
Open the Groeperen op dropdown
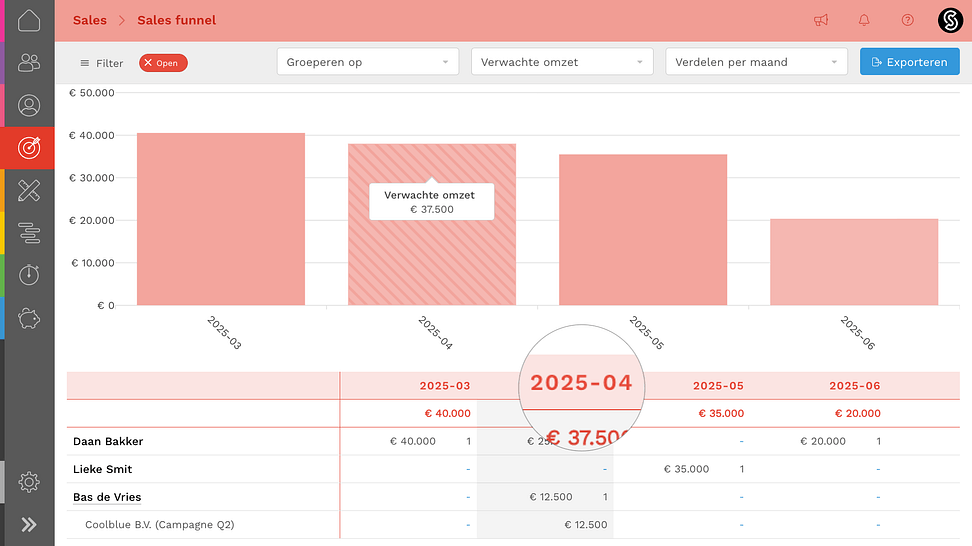pyautogui.click(x=368, y=62)
